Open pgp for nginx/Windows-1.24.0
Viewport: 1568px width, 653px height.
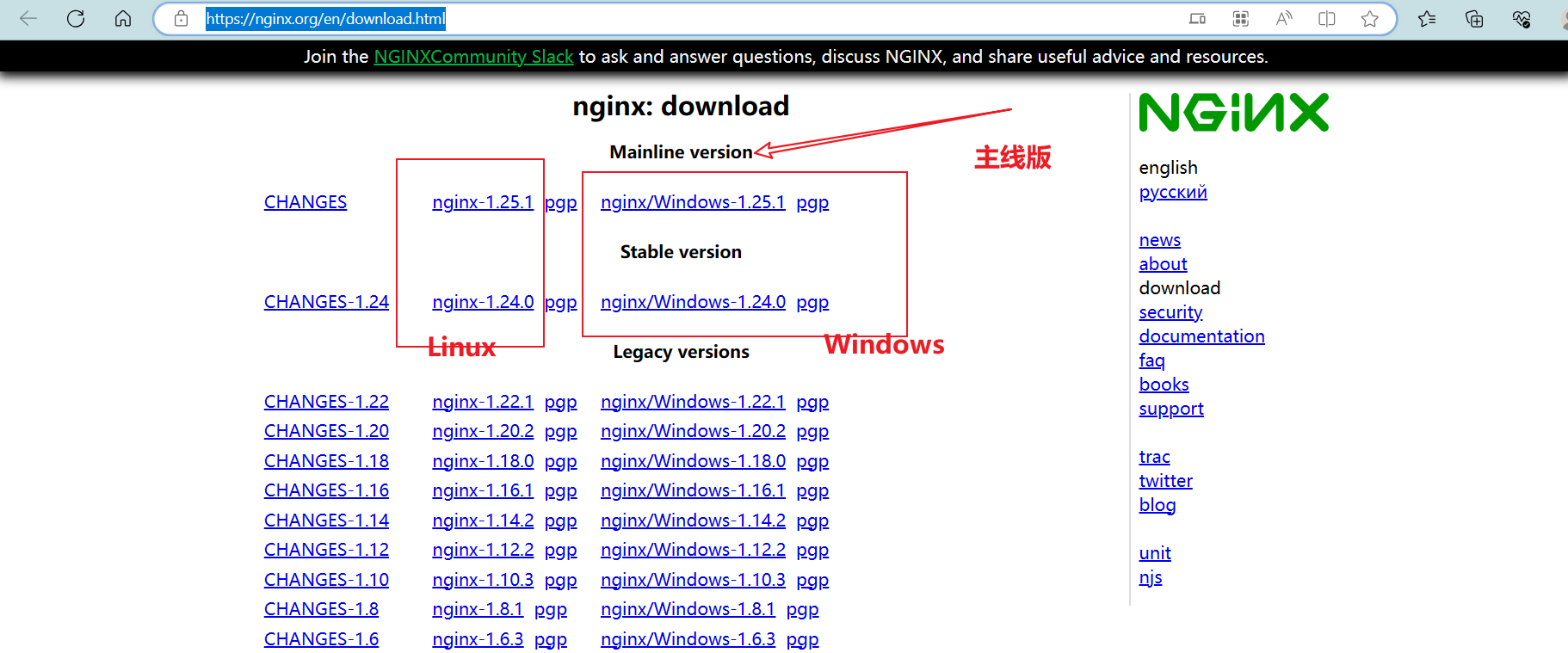(812, 303)
